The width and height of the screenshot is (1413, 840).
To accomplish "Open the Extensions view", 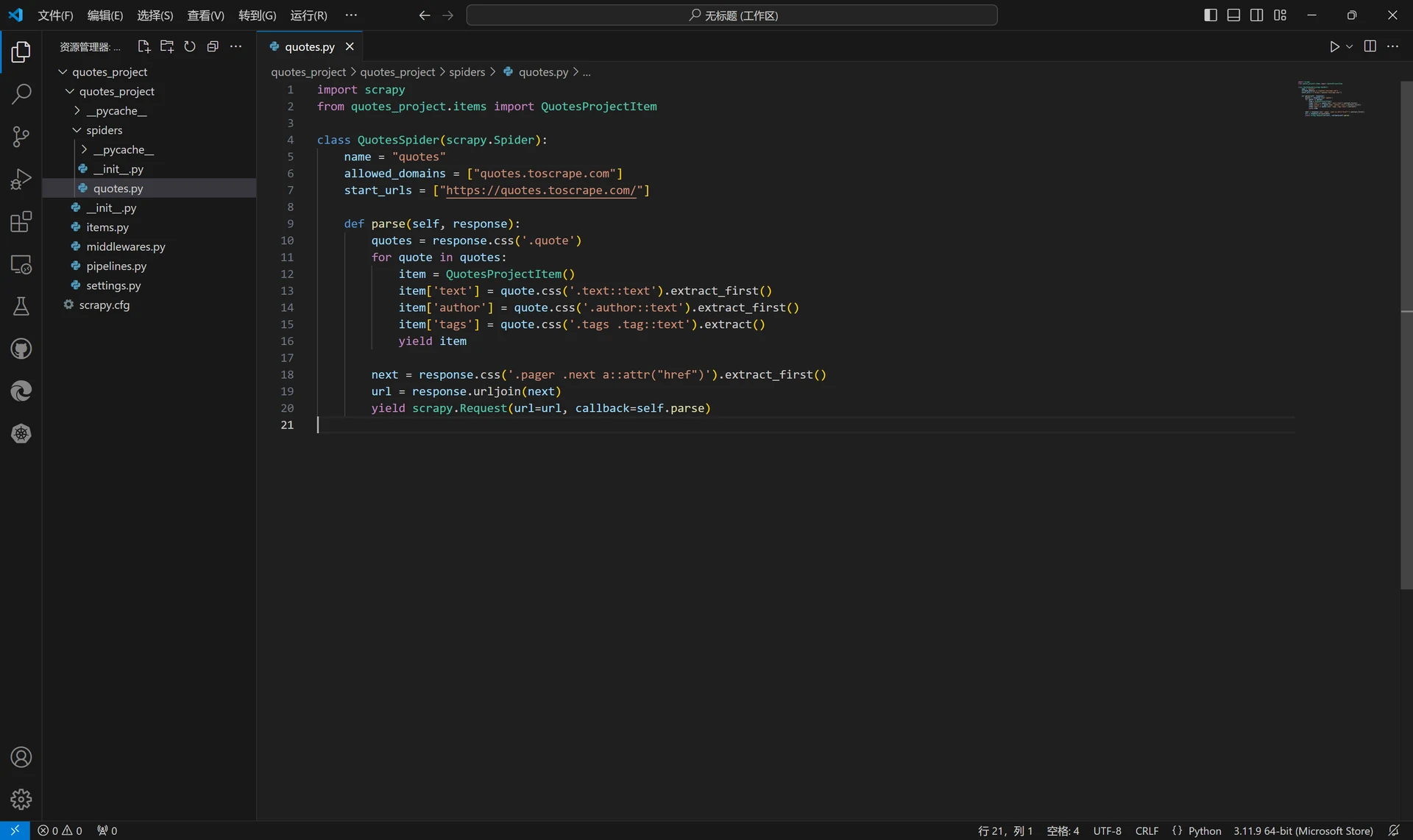I will coord(21,221).
